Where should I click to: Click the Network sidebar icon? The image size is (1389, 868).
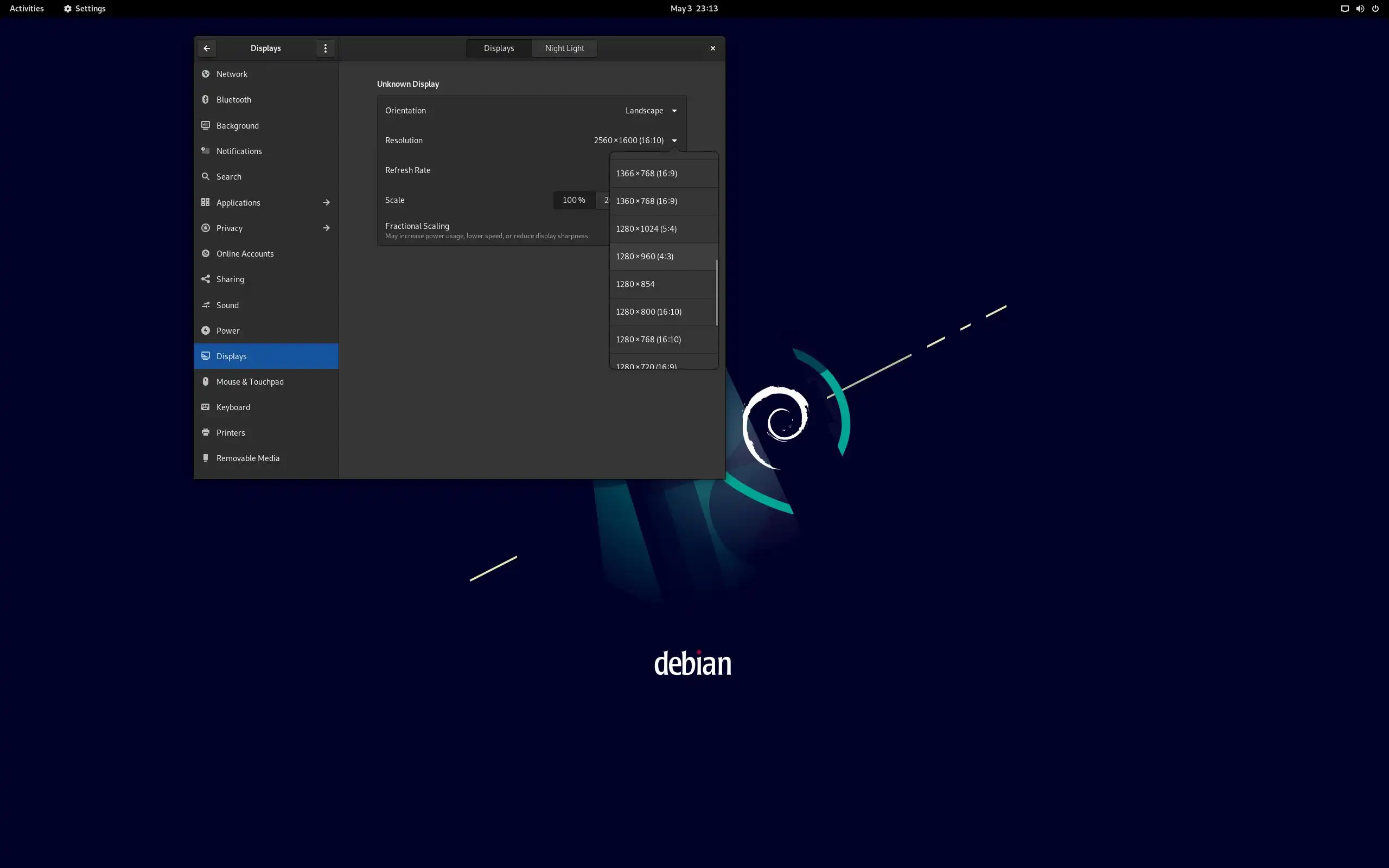pos(206,74)
